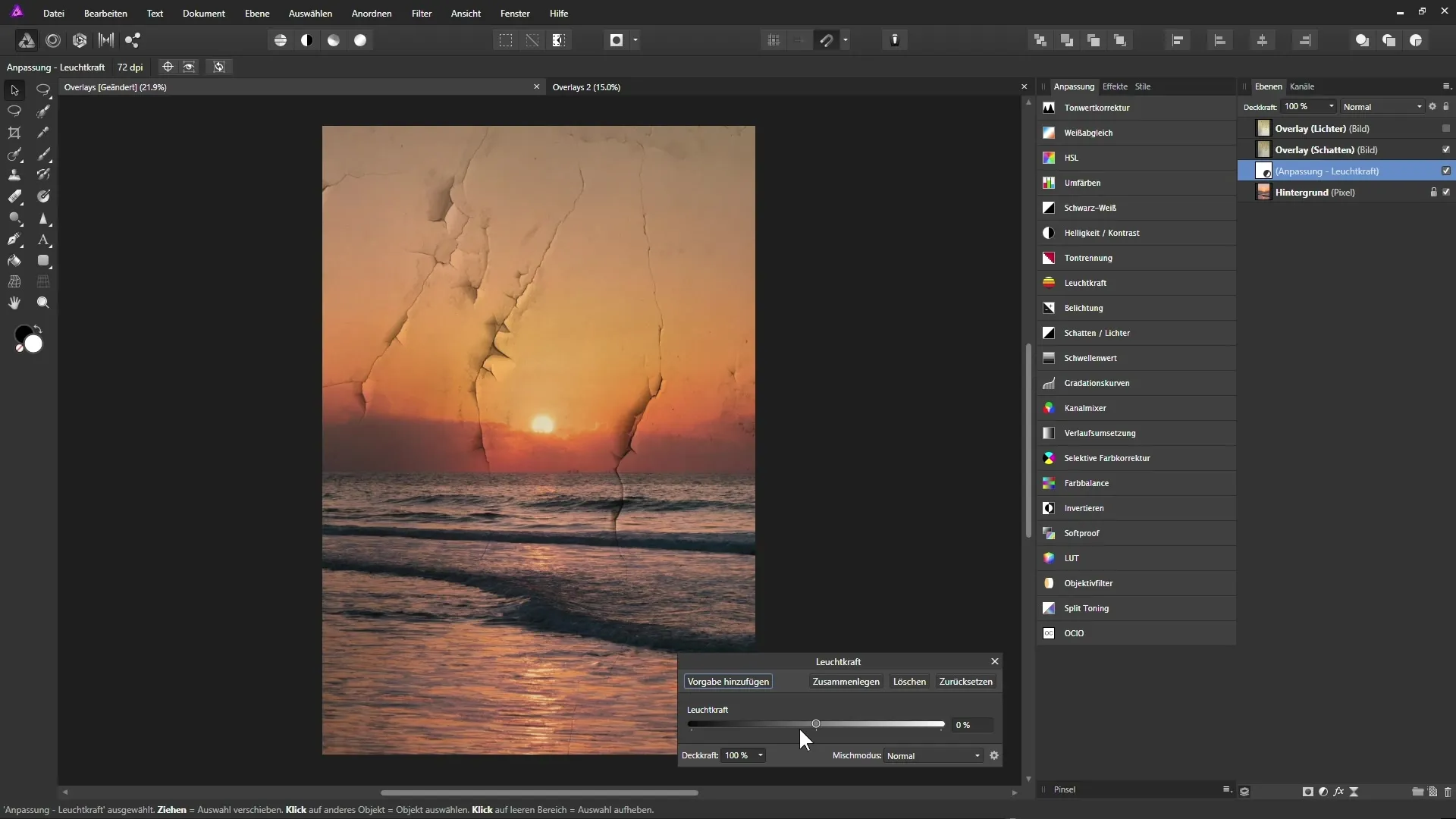Click the Auto Contrast toolbar icon
Image resolution: width=1456 pixels, height=819 pixels.
307,40
